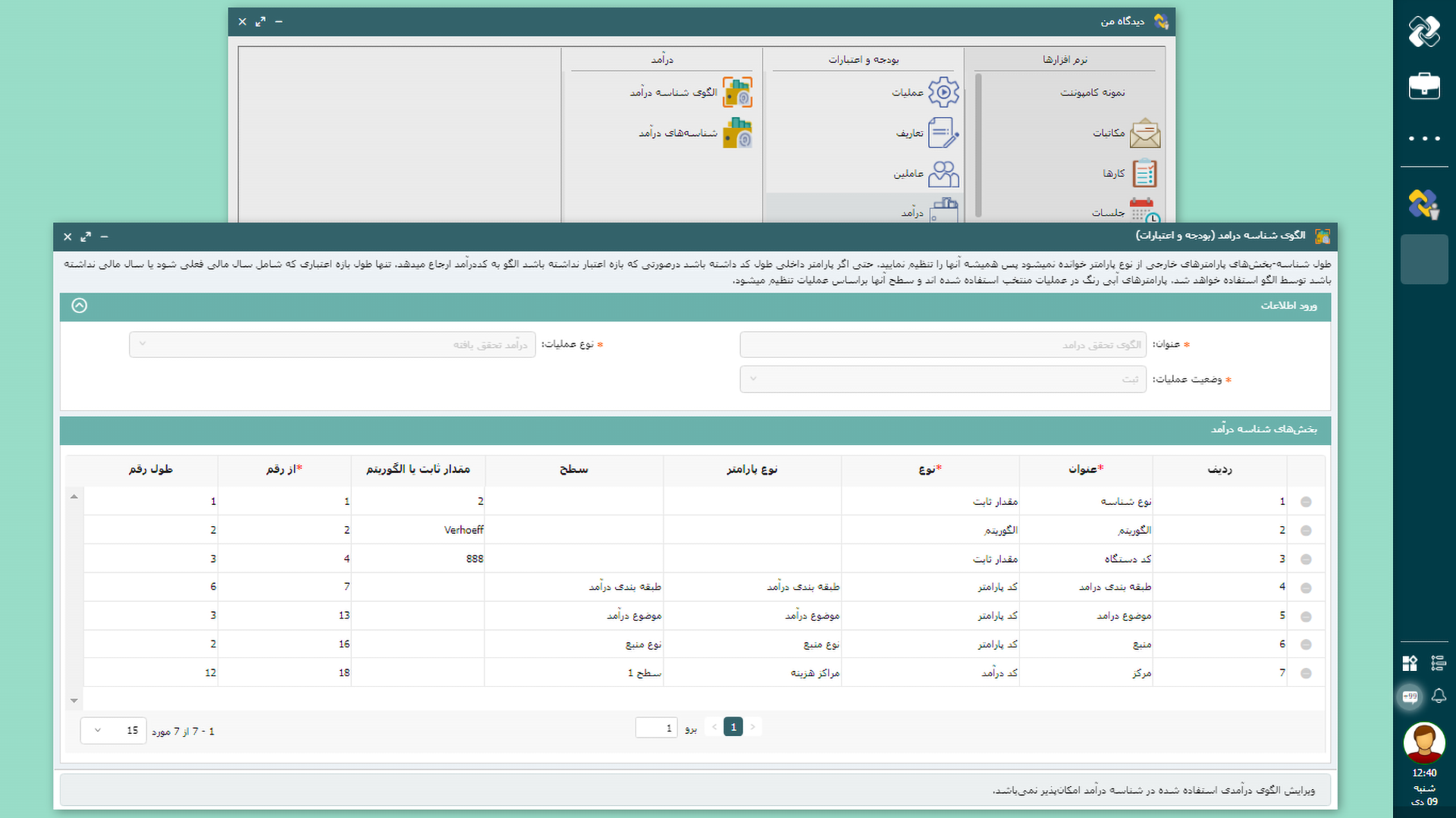Open the عاملین (agents) people icon
Screen dimensions: 1456x818
[x=943, y=174]
